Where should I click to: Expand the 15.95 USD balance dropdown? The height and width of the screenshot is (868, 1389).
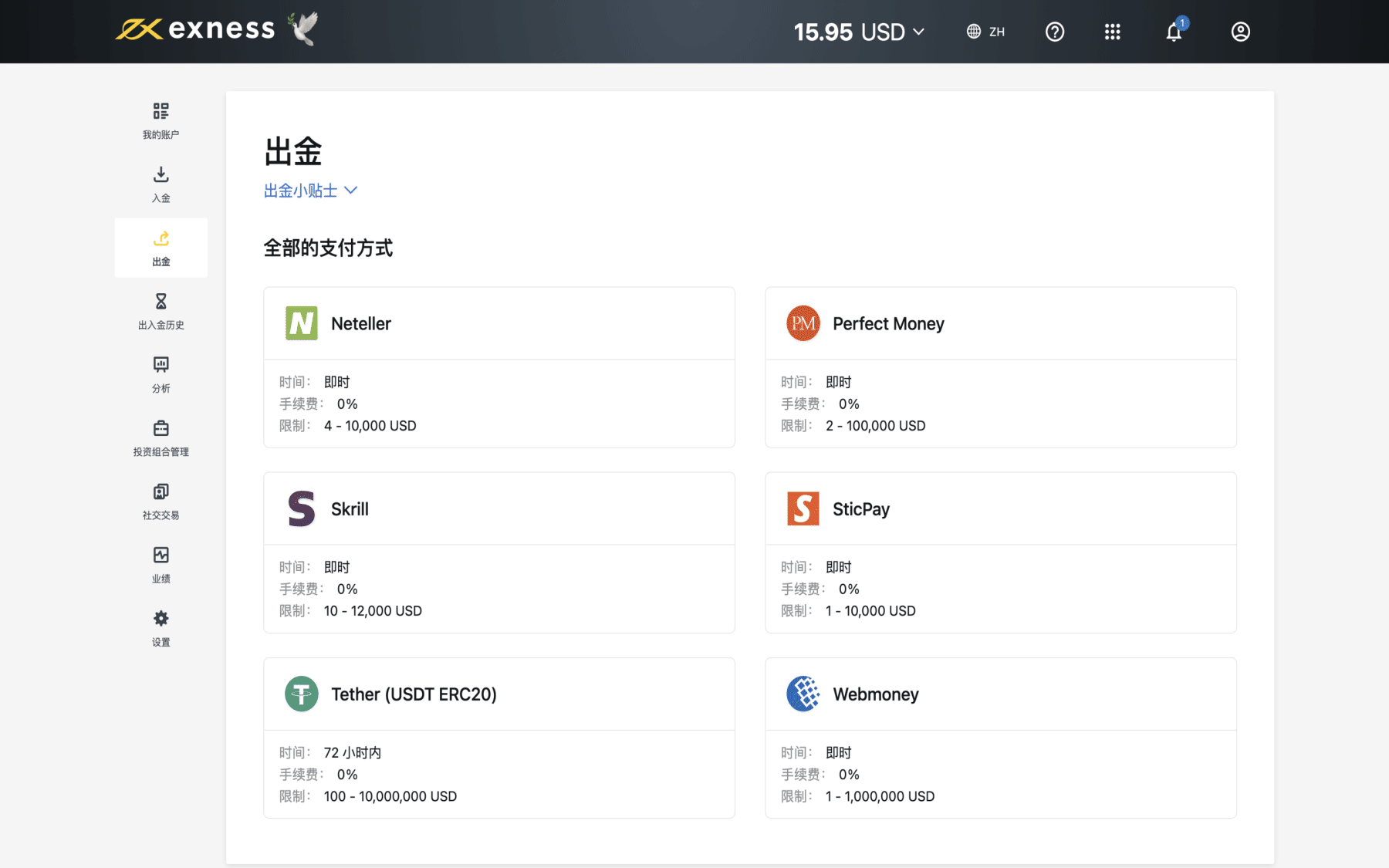pos(859,32)
